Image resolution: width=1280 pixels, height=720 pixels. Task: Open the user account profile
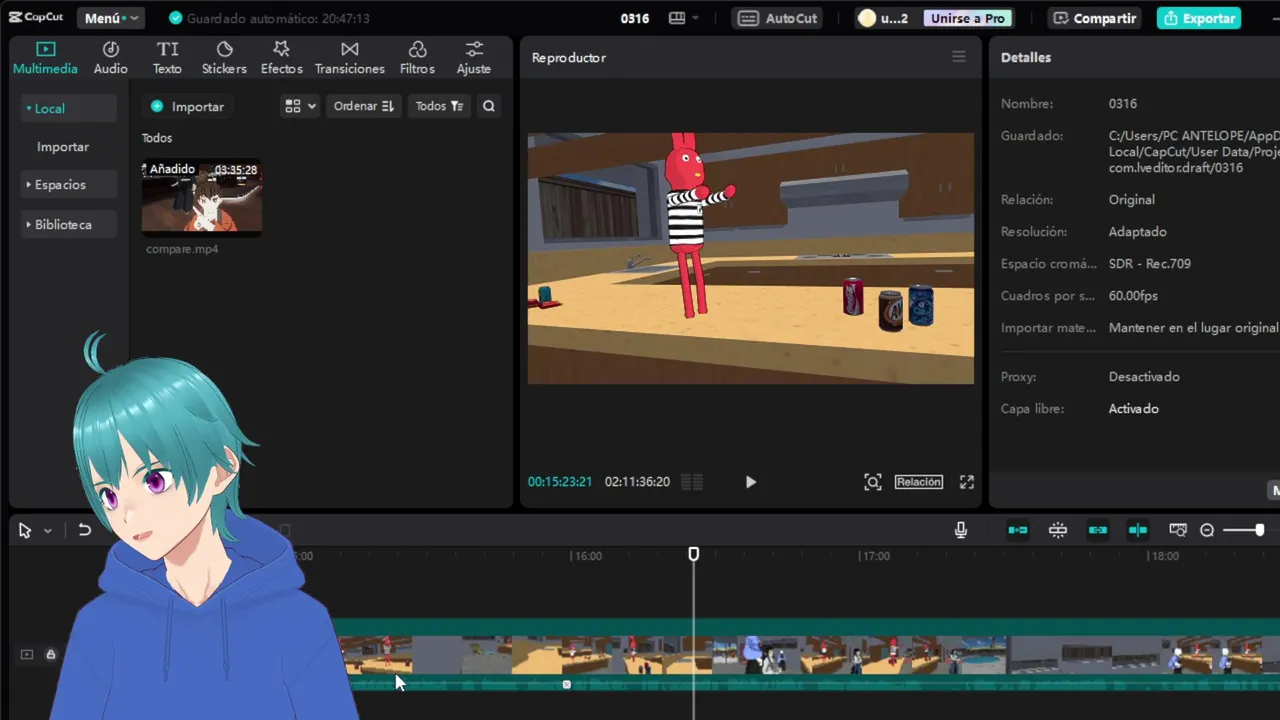(882, 18)
